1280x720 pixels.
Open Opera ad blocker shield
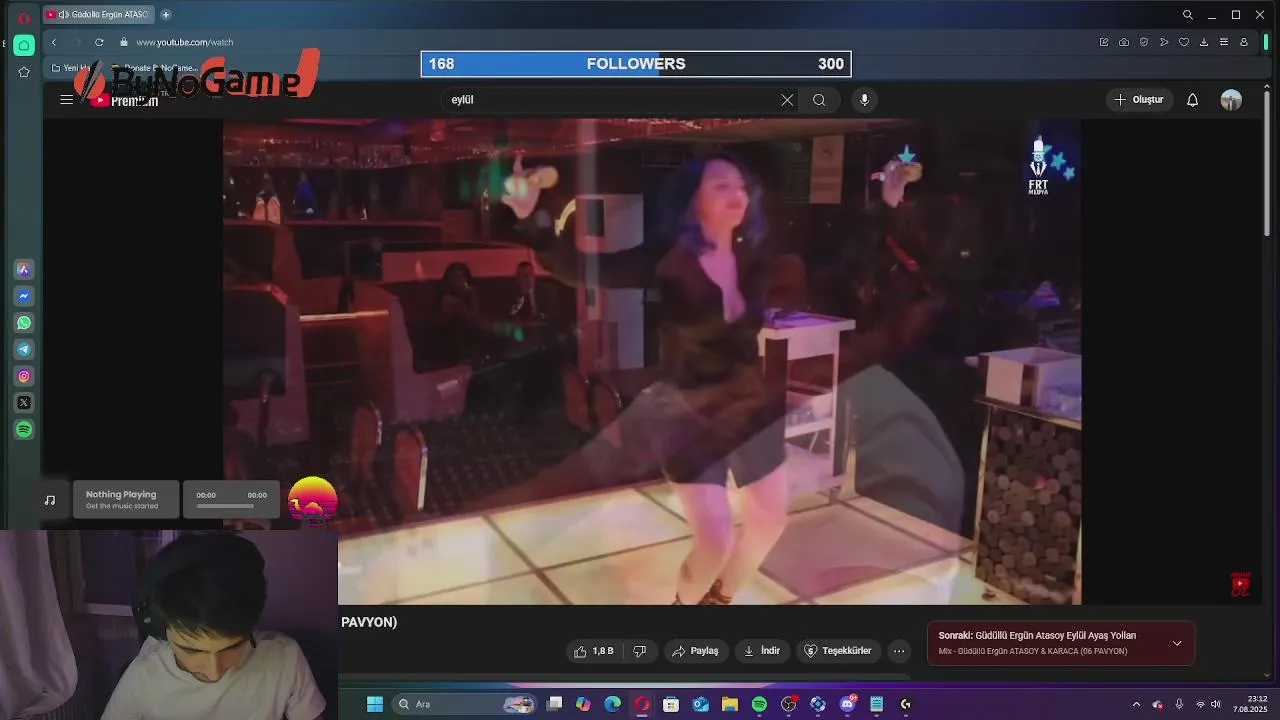point(1144,42)
